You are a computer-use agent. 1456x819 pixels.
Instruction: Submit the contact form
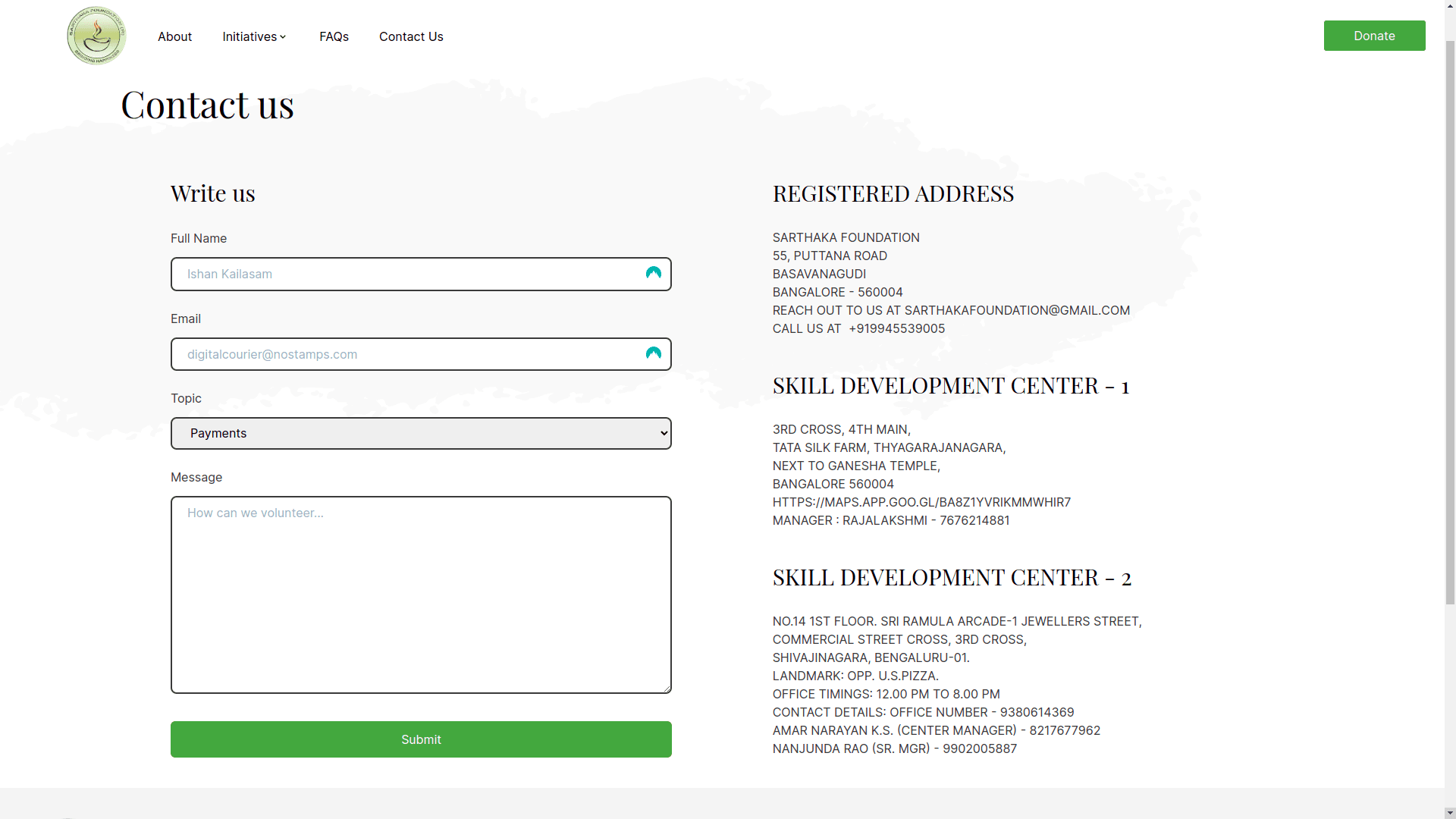pyautogui.click(x=421, y=739)
